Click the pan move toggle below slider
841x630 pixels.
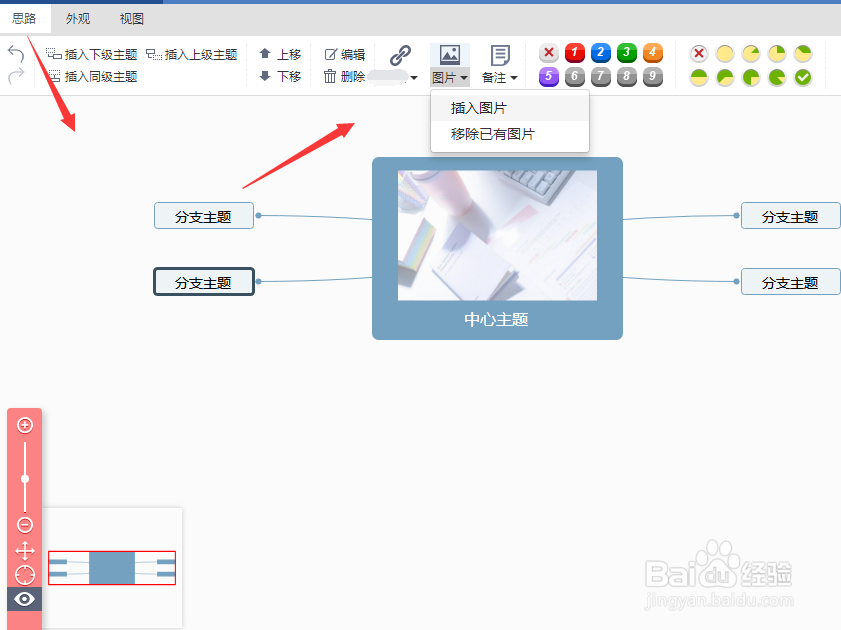click(x=24, y=549)
